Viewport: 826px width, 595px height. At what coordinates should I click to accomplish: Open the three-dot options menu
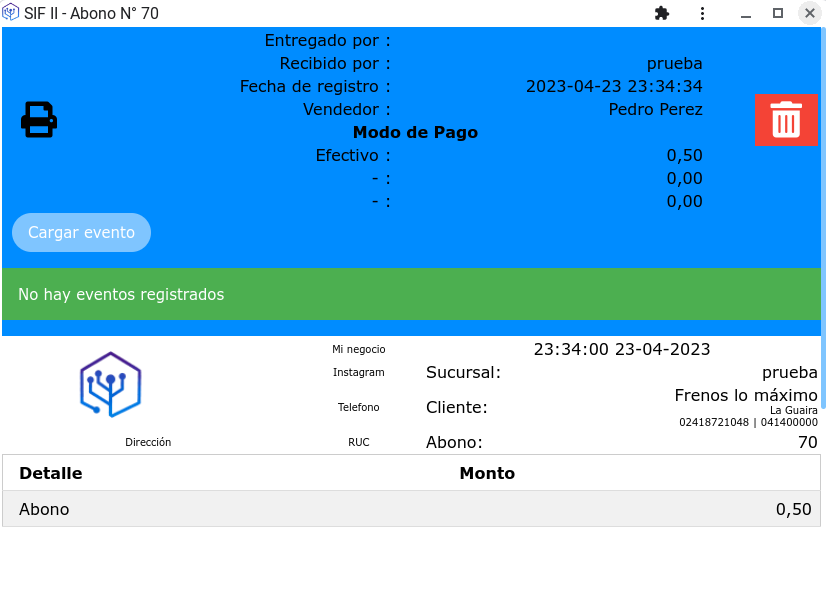tap(702, 13)
